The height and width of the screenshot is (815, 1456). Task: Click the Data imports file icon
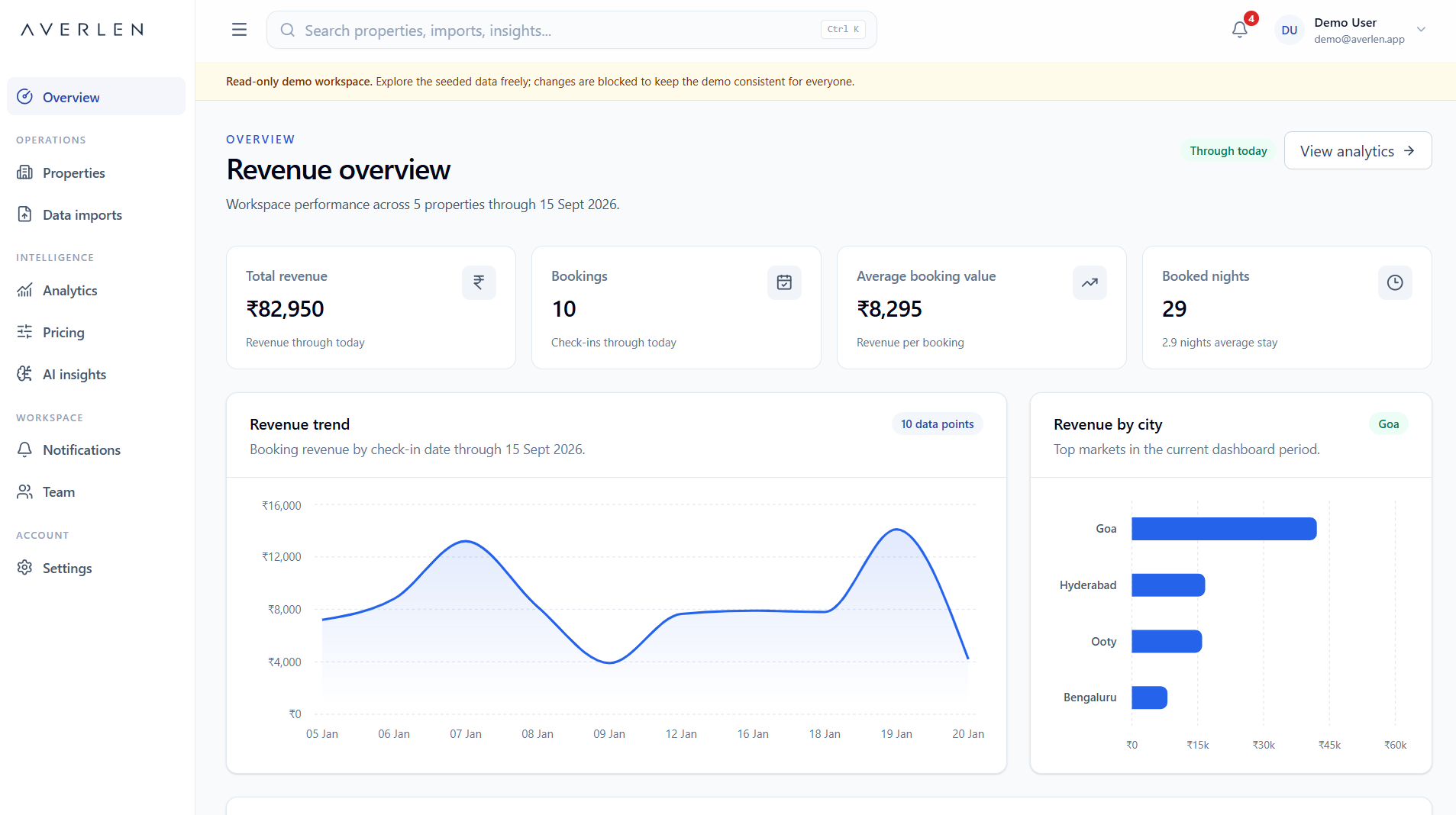[24, 214]
